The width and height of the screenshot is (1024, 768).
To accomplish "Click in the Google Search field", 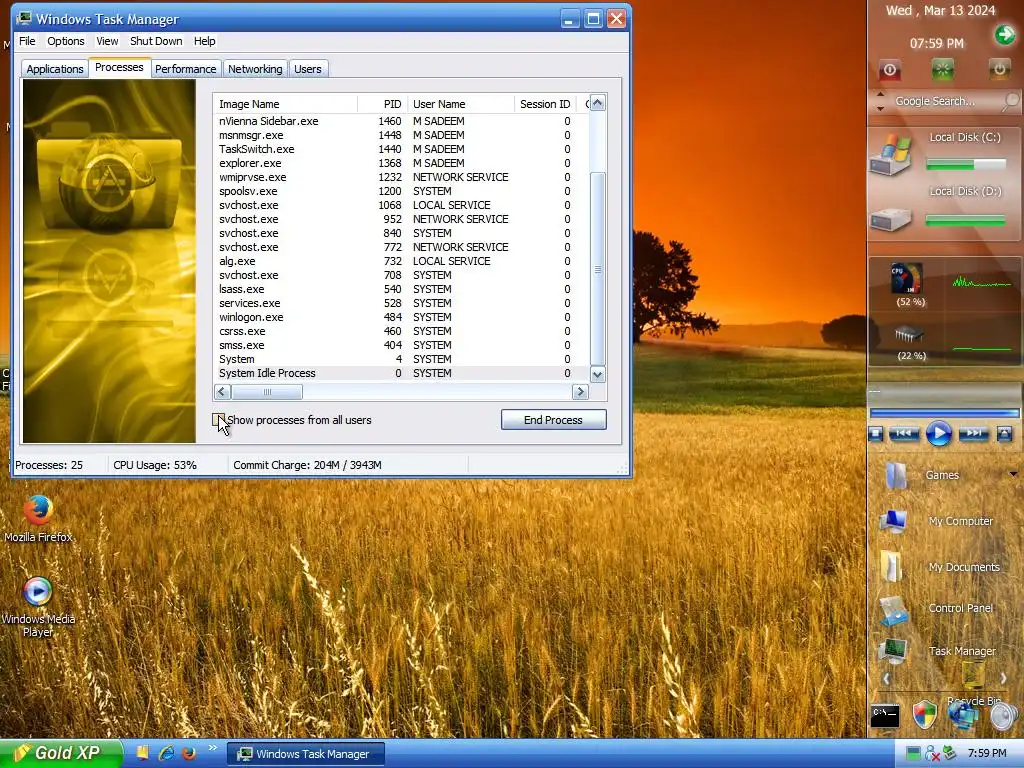I will [x=943, y=101].
